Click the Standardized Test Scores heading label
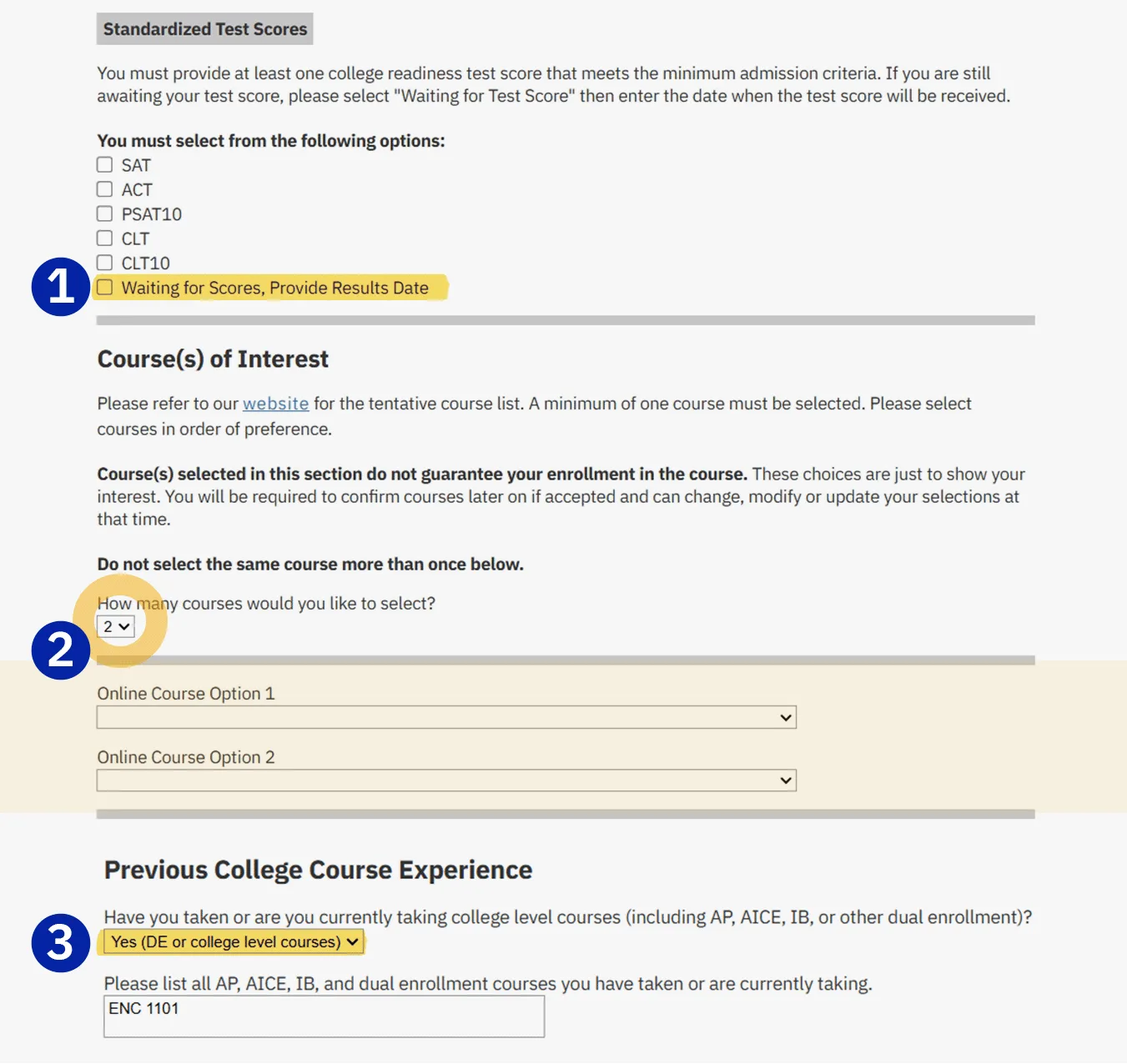Viewport: 1127px width, 1064px height. click(x=205, y=29)
